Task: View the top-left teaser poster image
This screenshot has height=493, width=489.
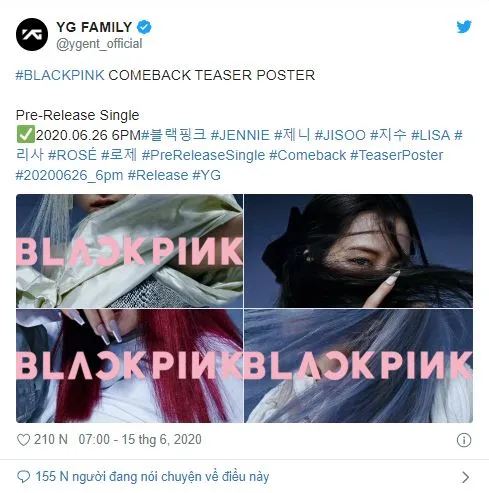Action: point(129,251)
